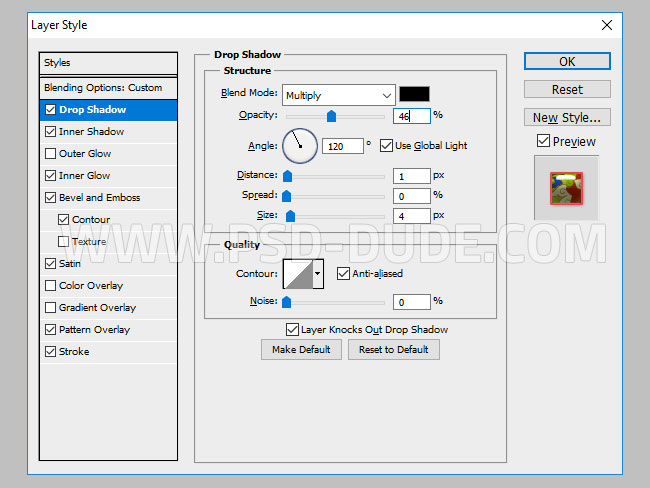
Task: Disable the Anti-aliased option
Action: [343, 273]
